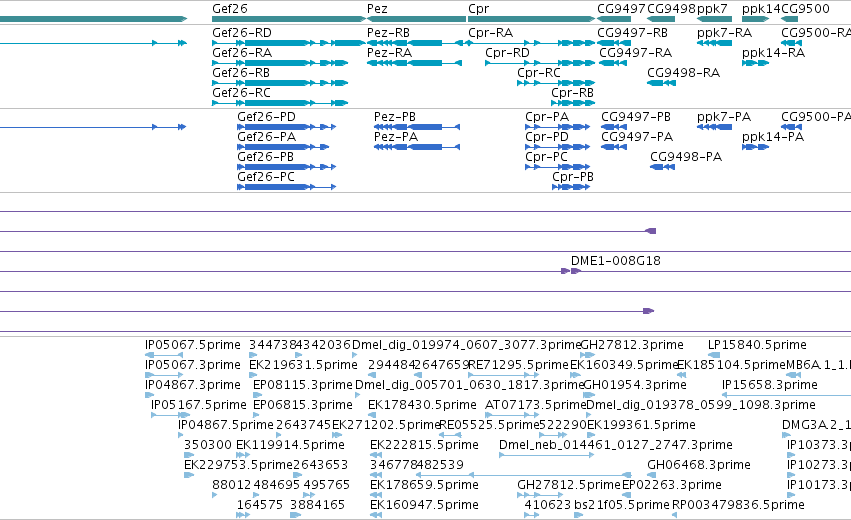
Task: Select the ppk7 gene label
Action: coord(712,9)
